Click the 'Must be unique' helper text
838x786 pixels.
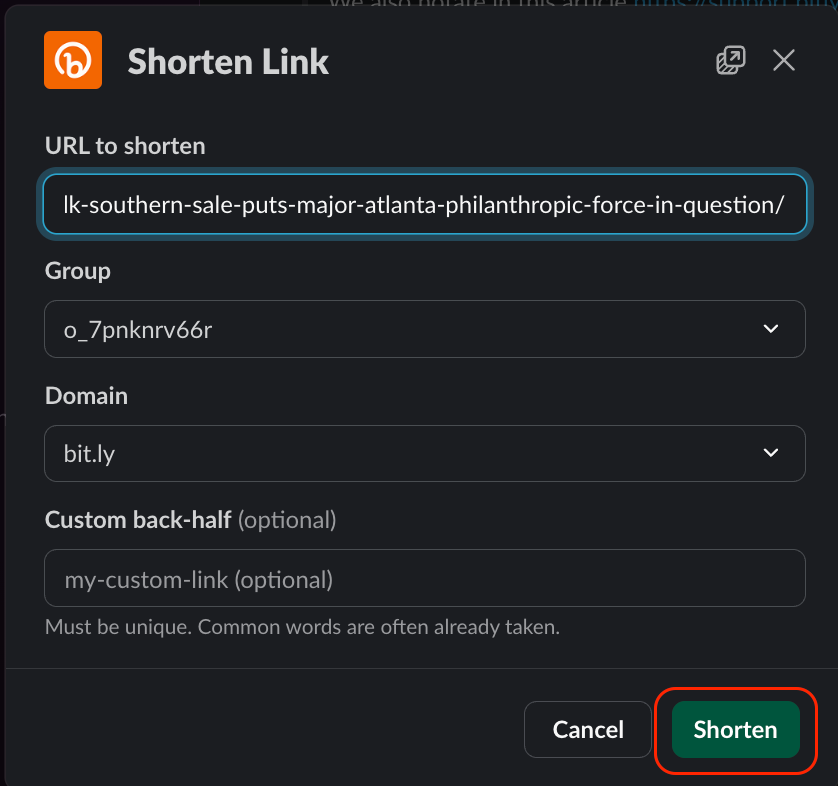click(302, 627)
